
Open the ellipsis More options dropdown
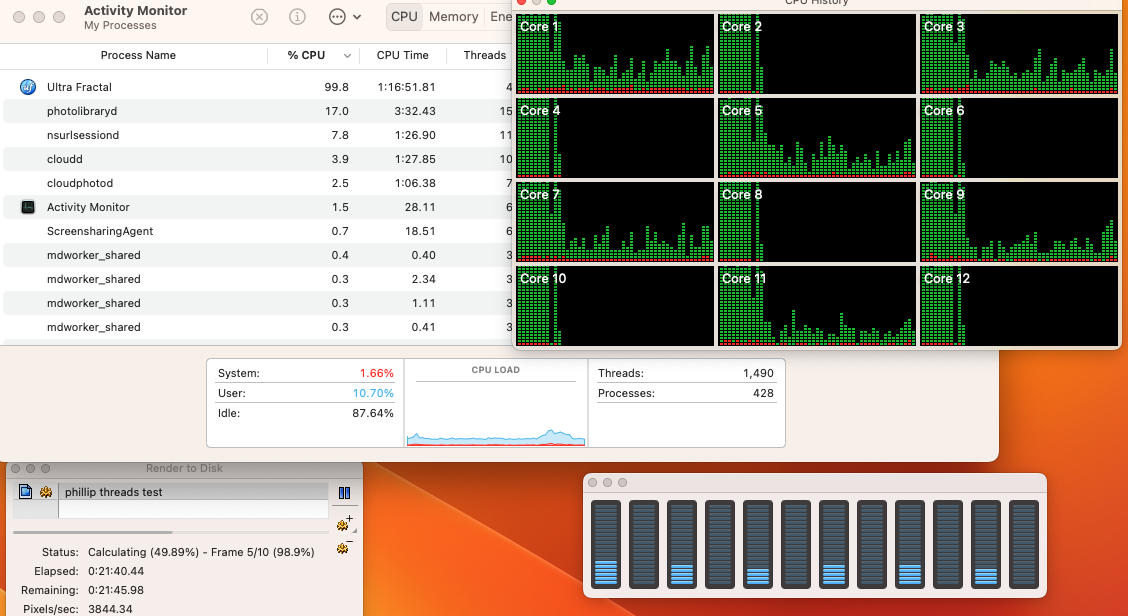pyautogui.click(x=344, y=17)
